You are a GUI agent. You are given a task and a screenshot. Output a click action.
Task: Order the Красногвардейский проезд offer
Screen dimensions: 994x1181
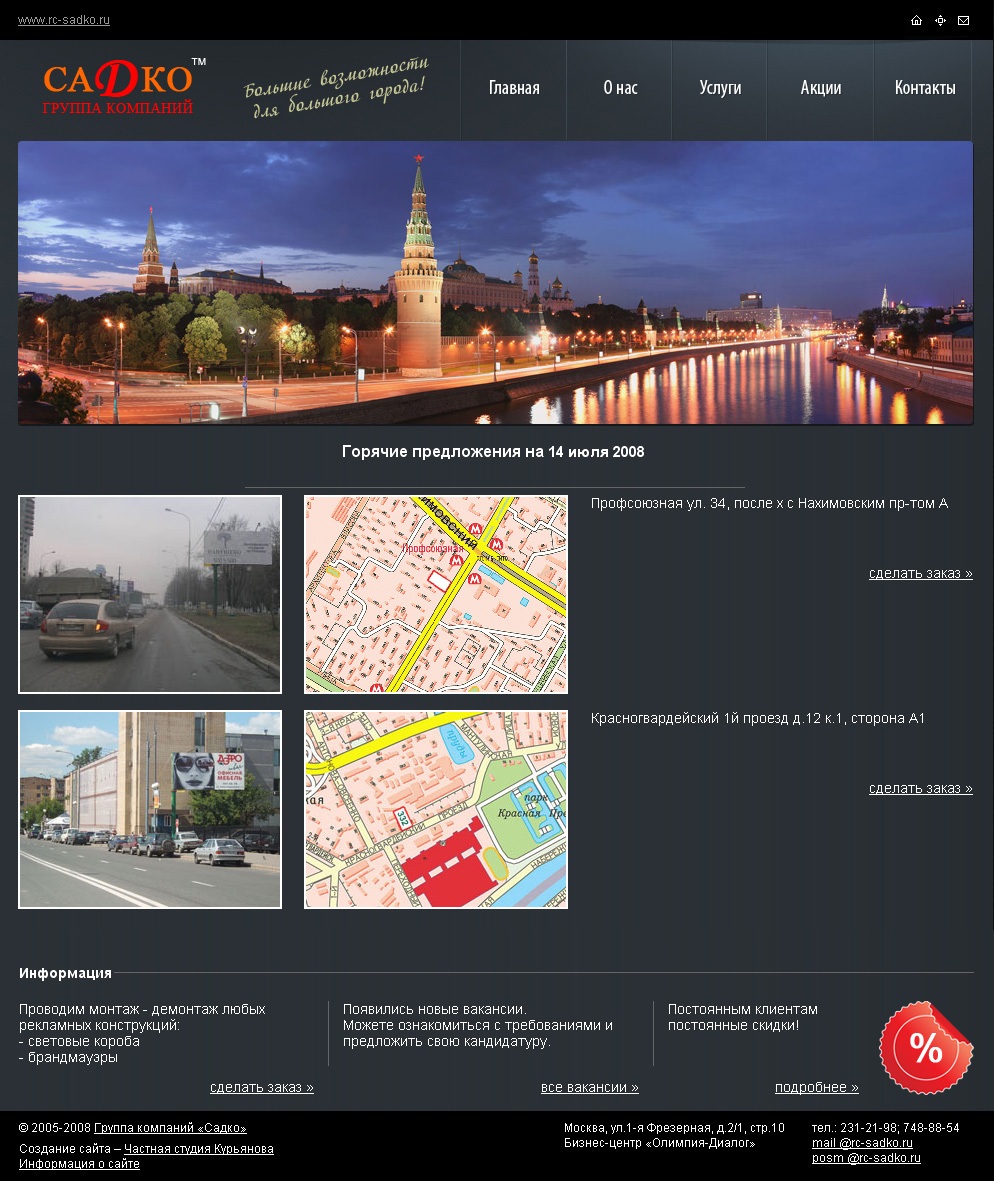click(920, 789)
